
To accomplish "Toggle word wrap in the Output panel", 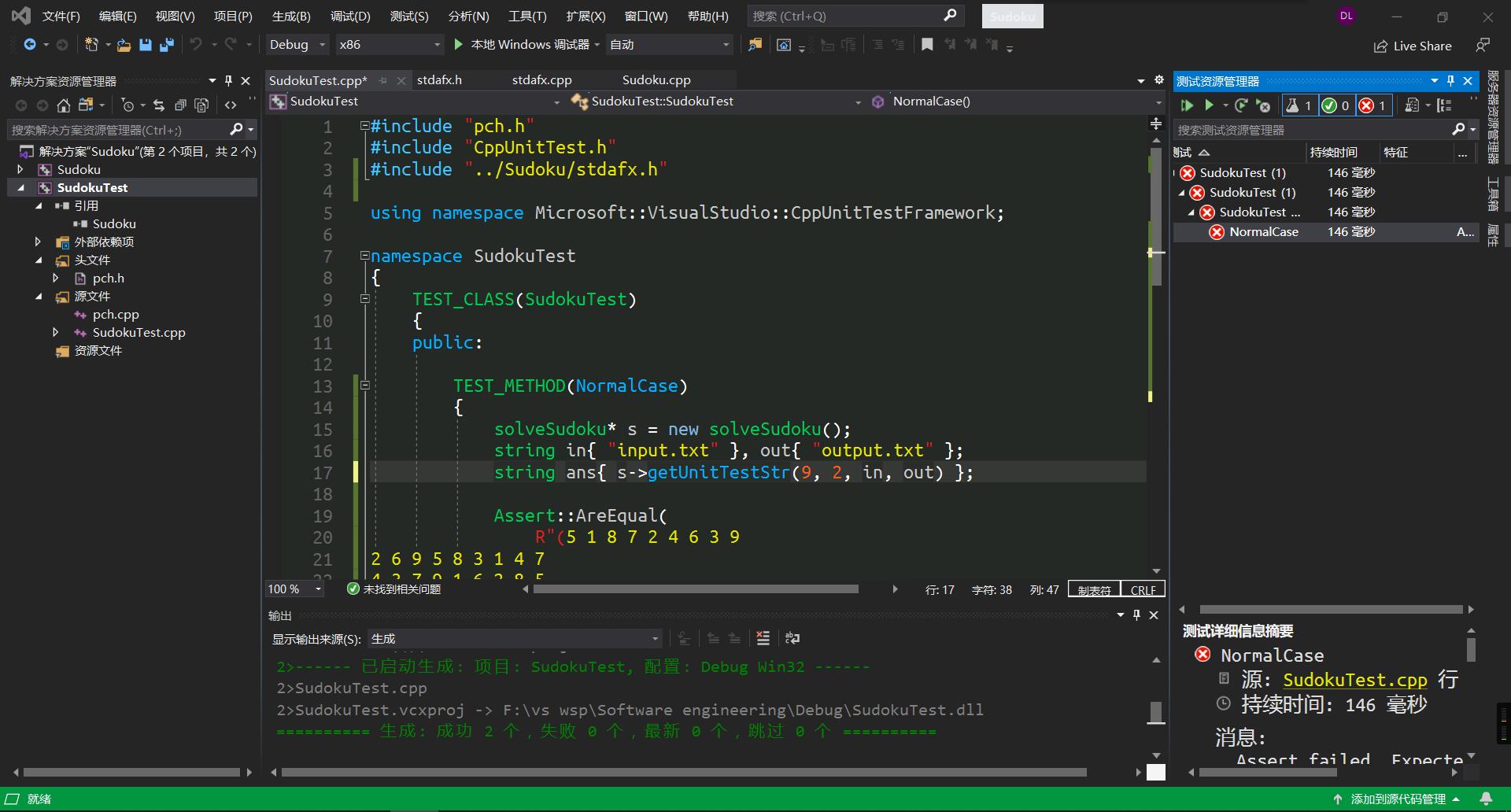I will pos(792,638).
